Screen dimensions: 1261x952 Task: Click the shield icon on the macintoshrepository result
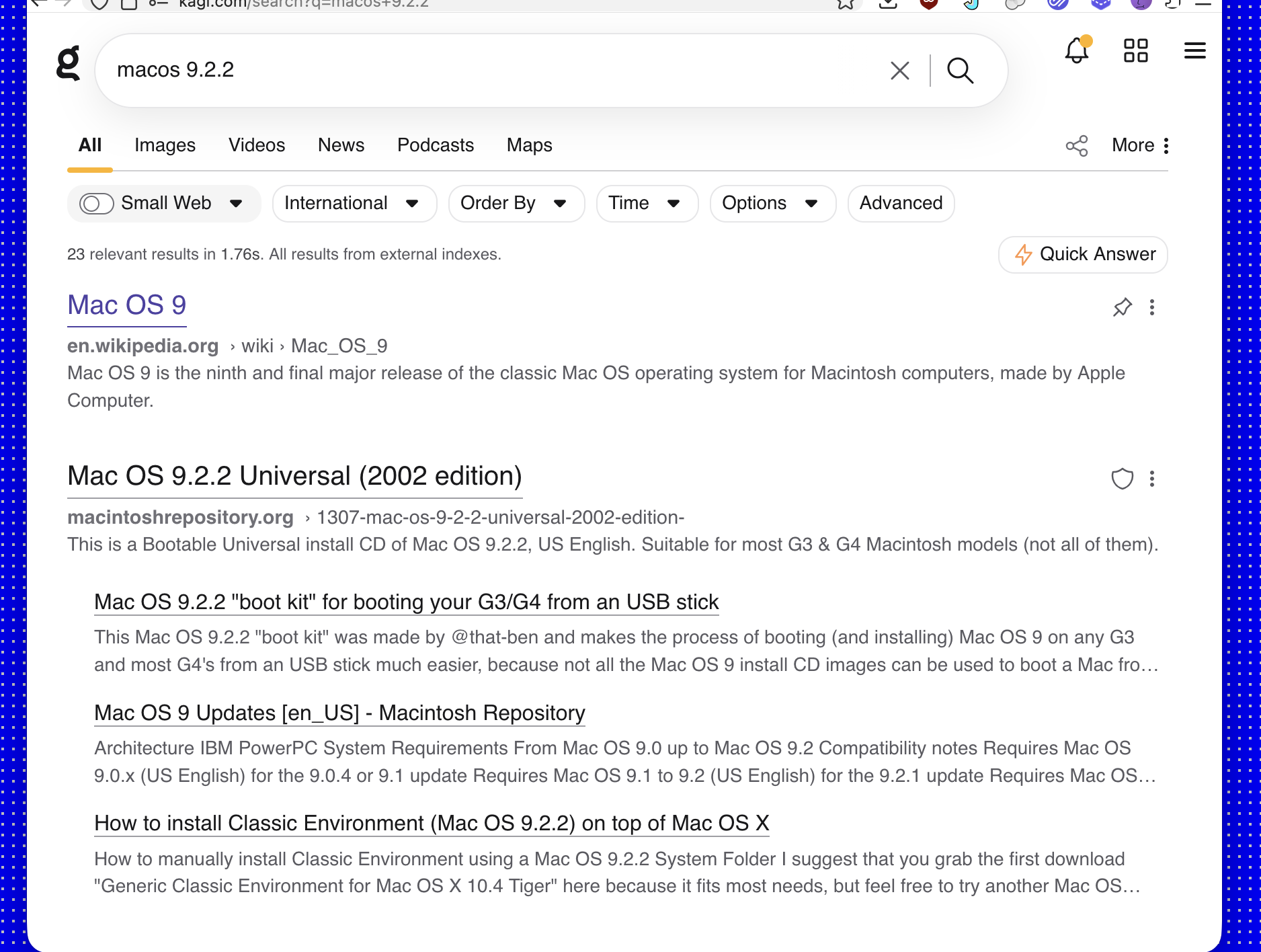[1121, 479]
